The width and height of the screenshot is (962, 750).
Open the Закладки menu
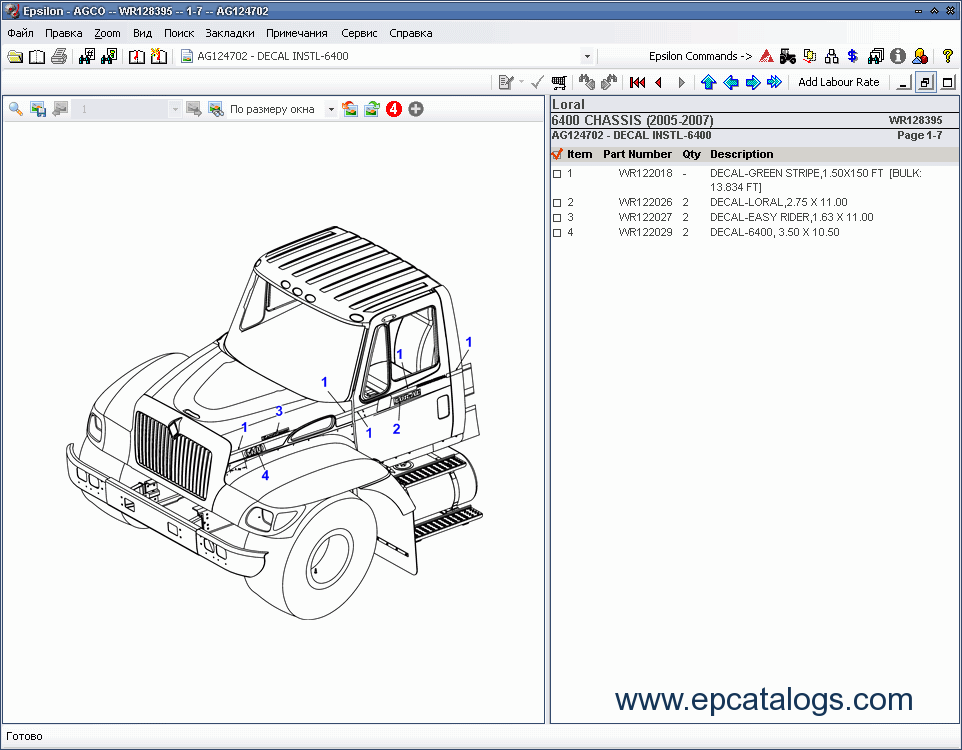[x=230, y=33]
